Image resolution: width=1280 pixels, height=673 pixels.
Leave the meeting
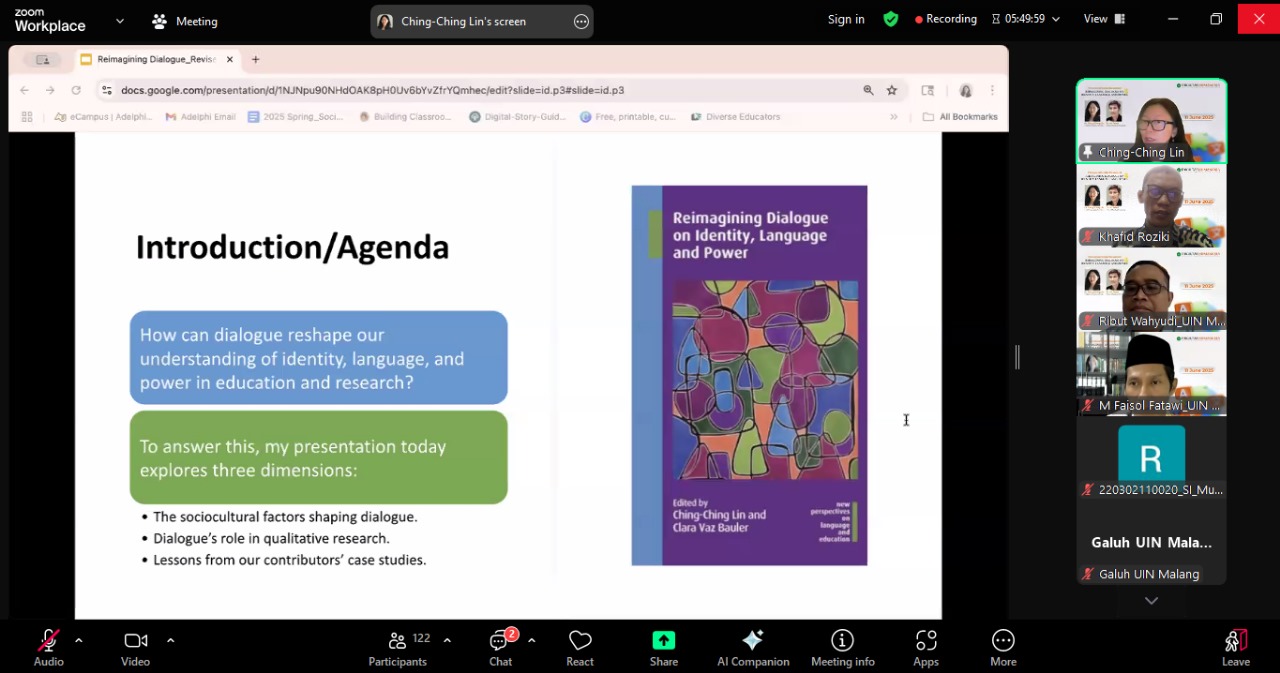tap(1235, 647)
